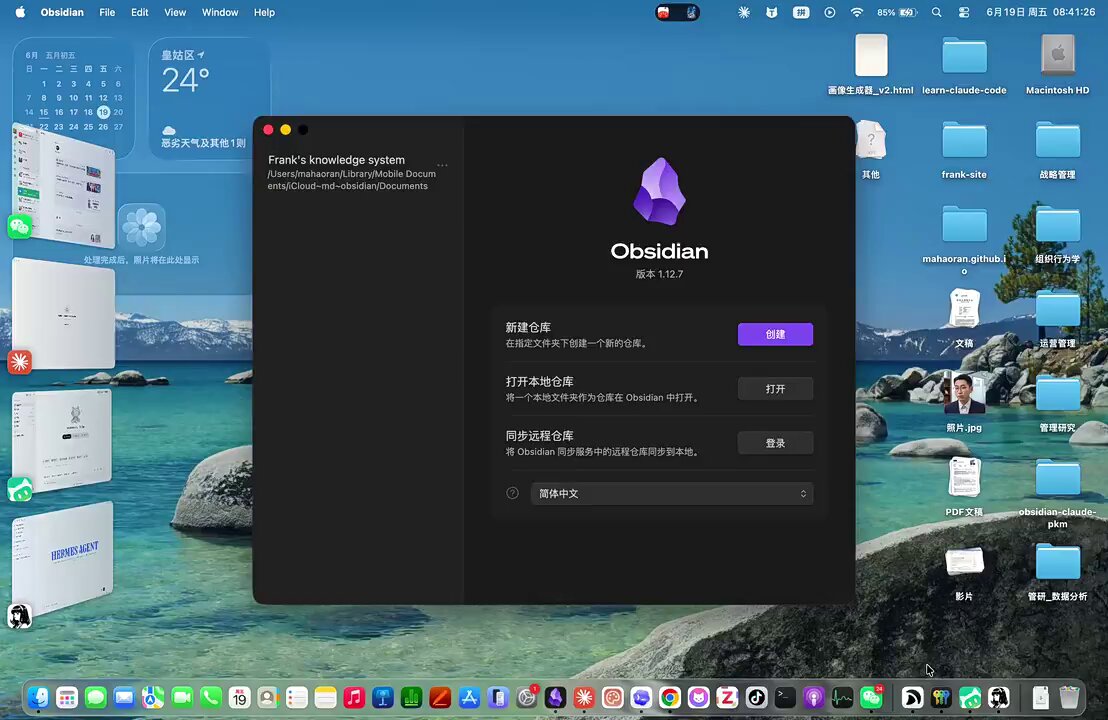Click the language help question mark icon
Image resolution: width=1108 pixels, height=720 pixels.
pyautogui.click(x=512, y=493)
